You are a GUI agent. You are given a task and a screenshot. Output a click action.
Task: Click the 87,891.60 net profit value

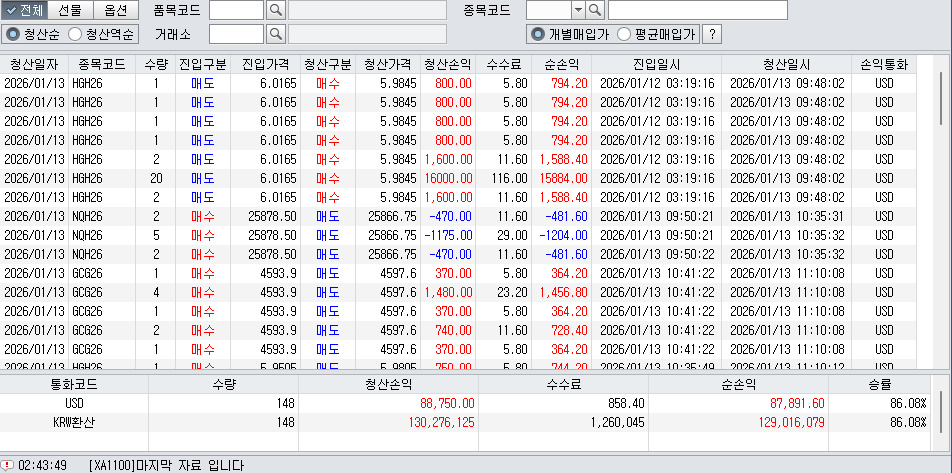click(x=797, y=404)
